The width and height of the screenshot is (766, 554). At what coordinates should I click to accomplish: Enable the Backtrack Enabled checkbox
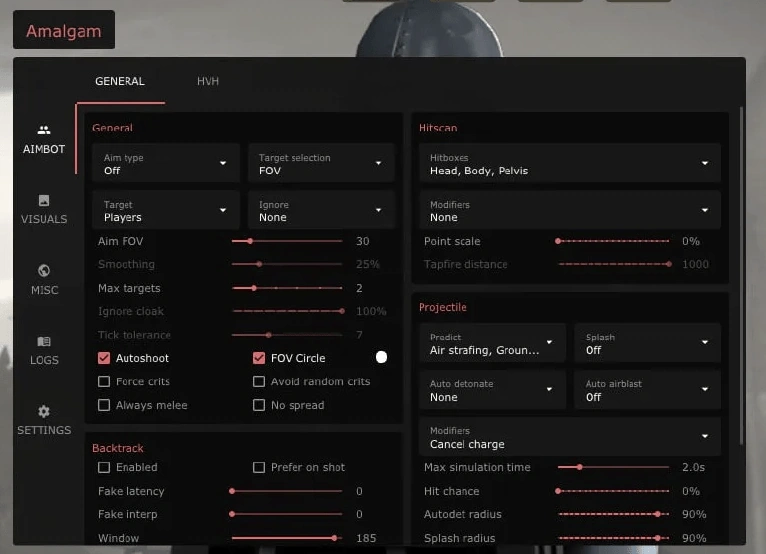point(104,468)
